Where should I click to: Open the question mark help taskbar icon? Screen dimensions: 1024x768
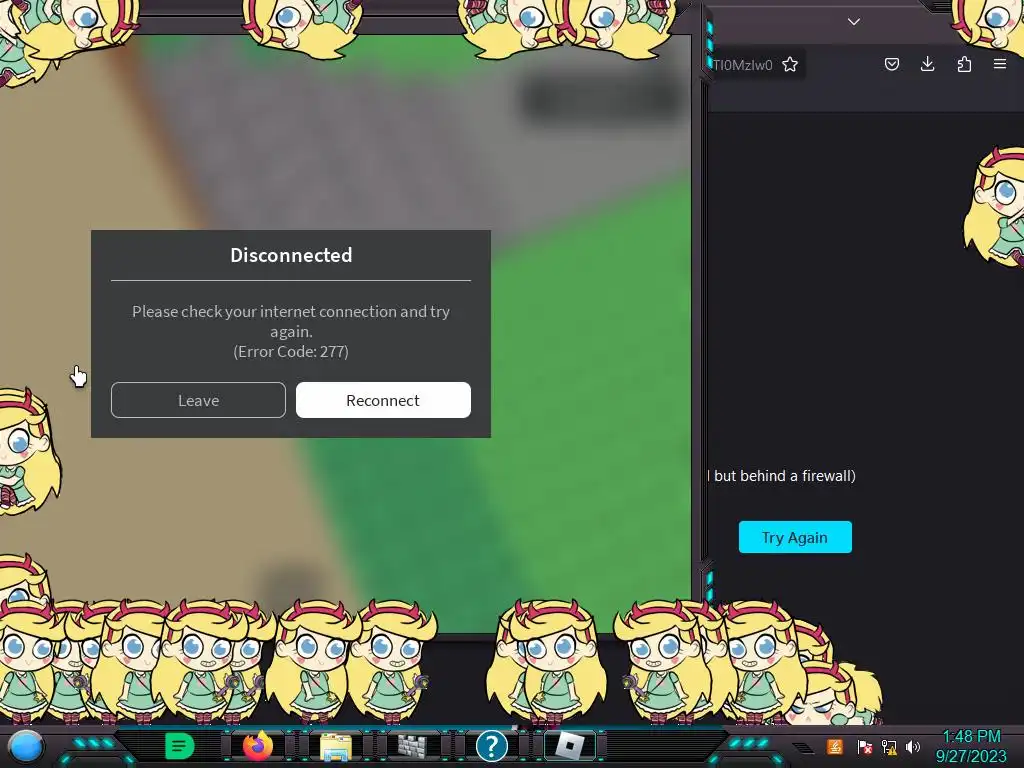pos(492,746)
